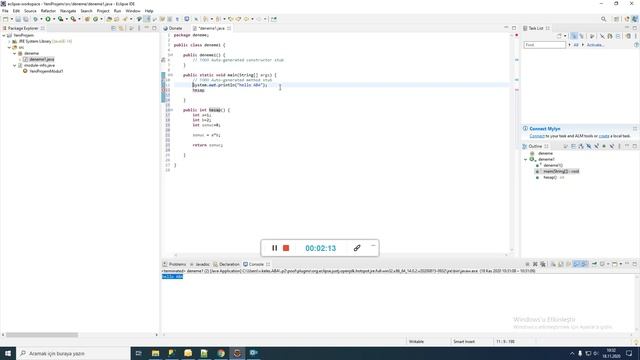Viewport: 640px width, 360px height.
Task: Click the Remove Launch X icon in Console
Action: pos(535,264)
